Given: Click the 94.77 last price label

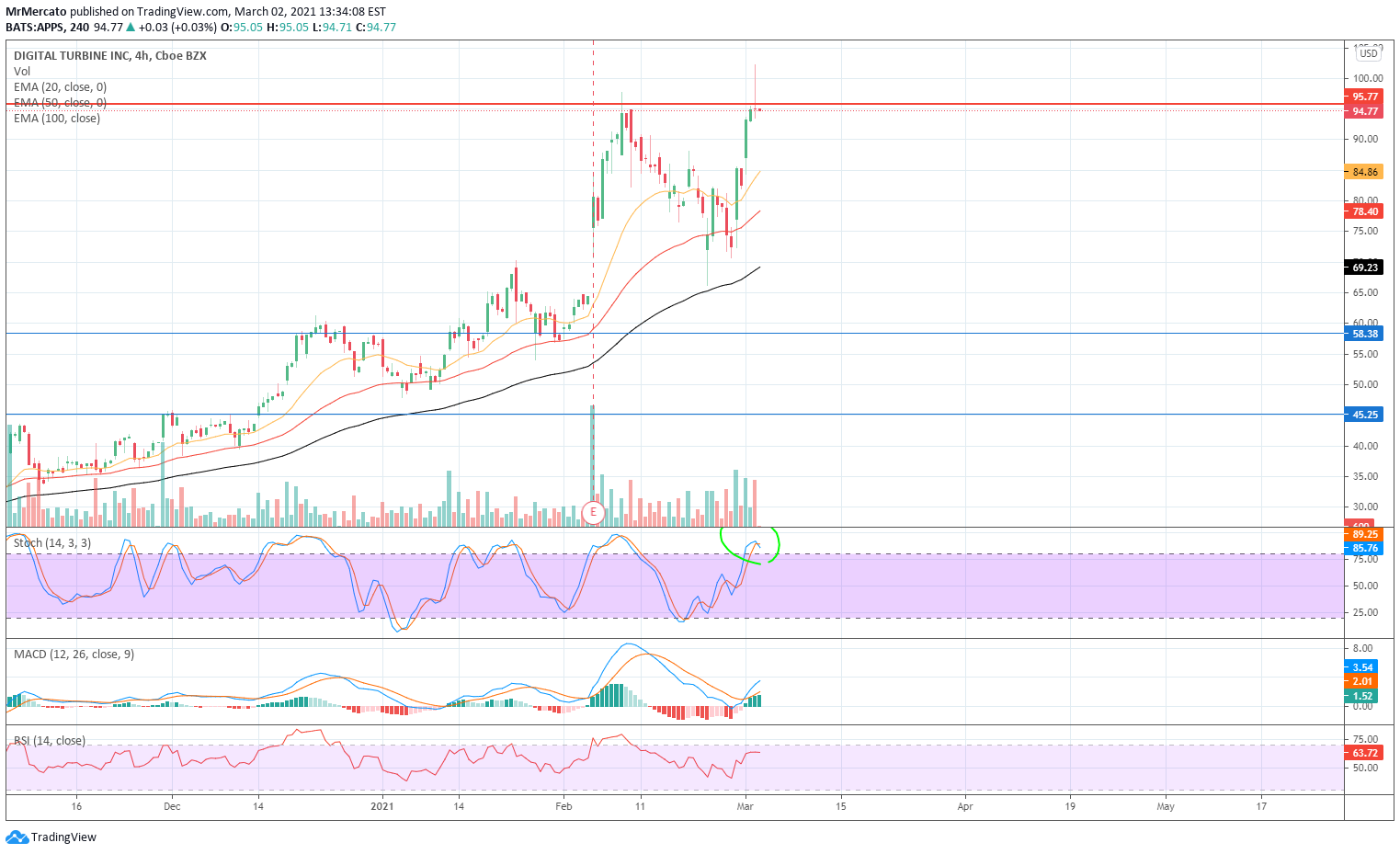Looking at the screenshot, I should [x=1365, y=111].
